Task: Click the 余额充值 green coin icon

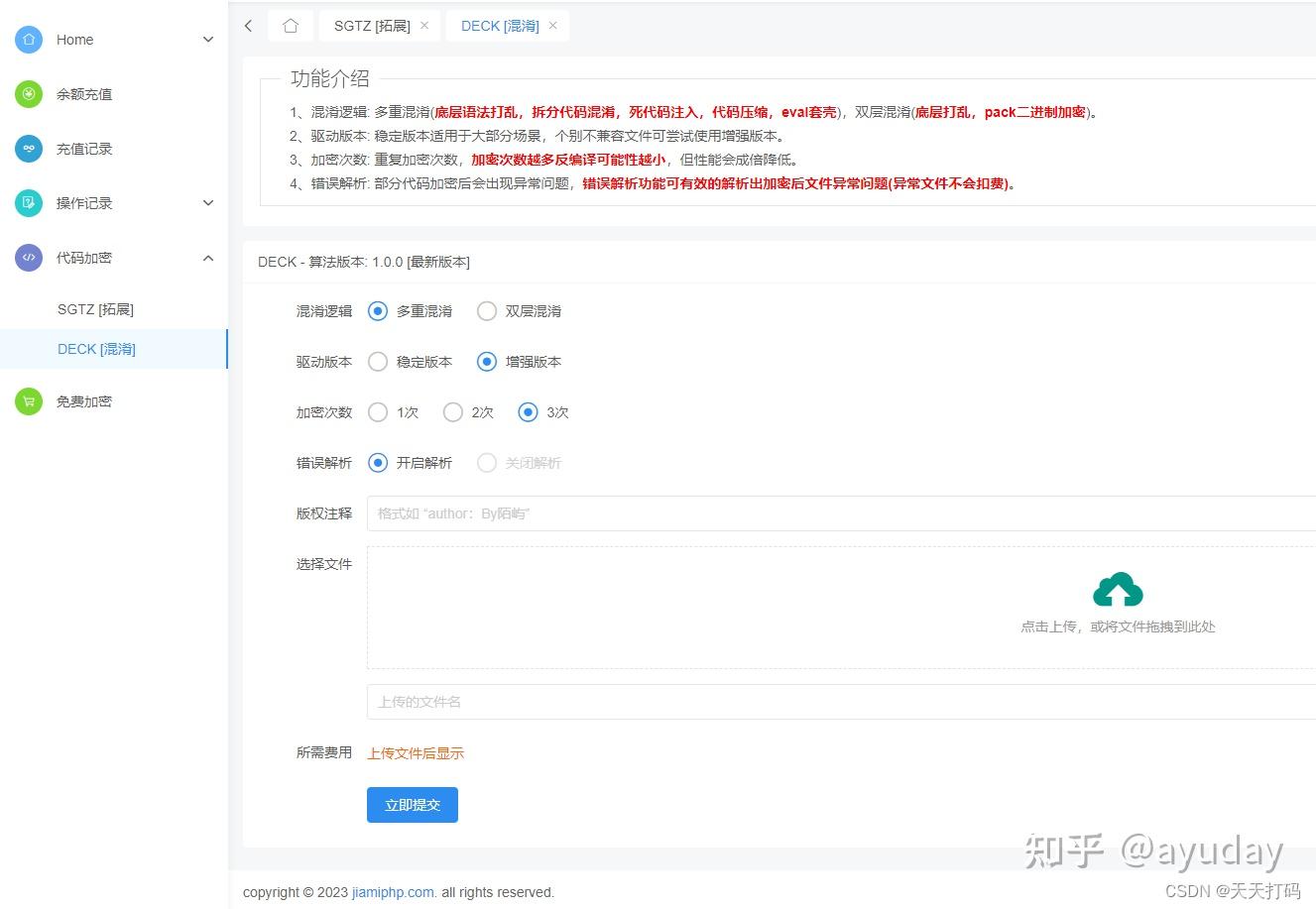Action: pos(30,94)
